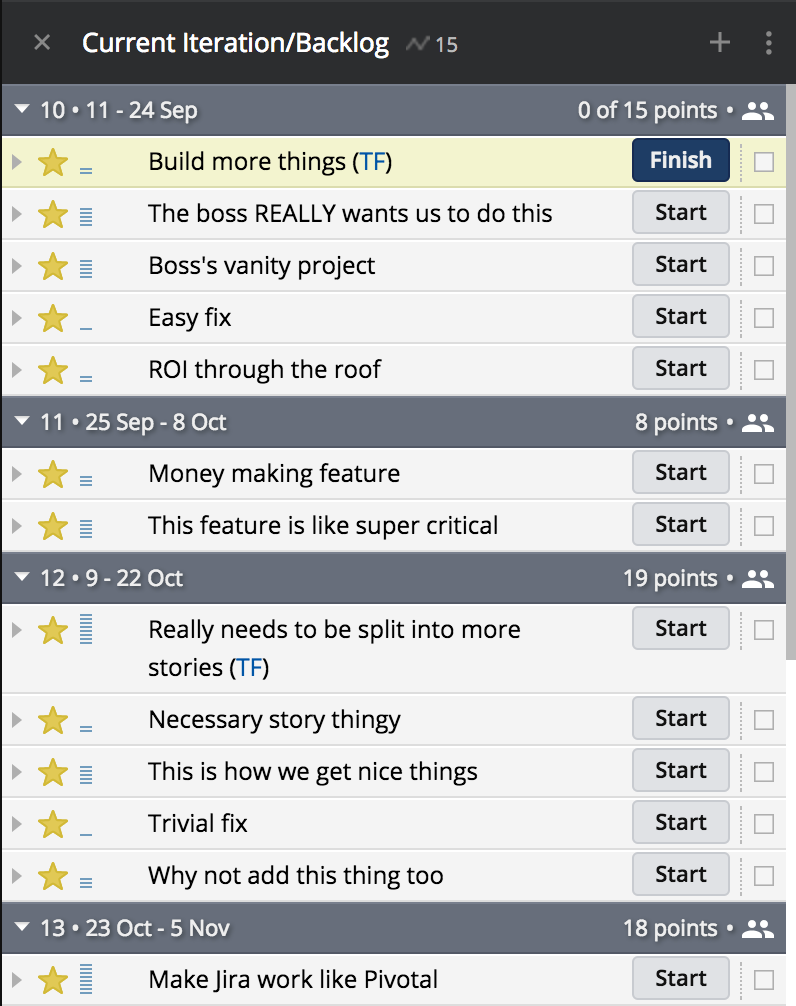This screenshot has width=796, height=1006.
Task: Open the three-dot panel options menu
Action: 768,42
